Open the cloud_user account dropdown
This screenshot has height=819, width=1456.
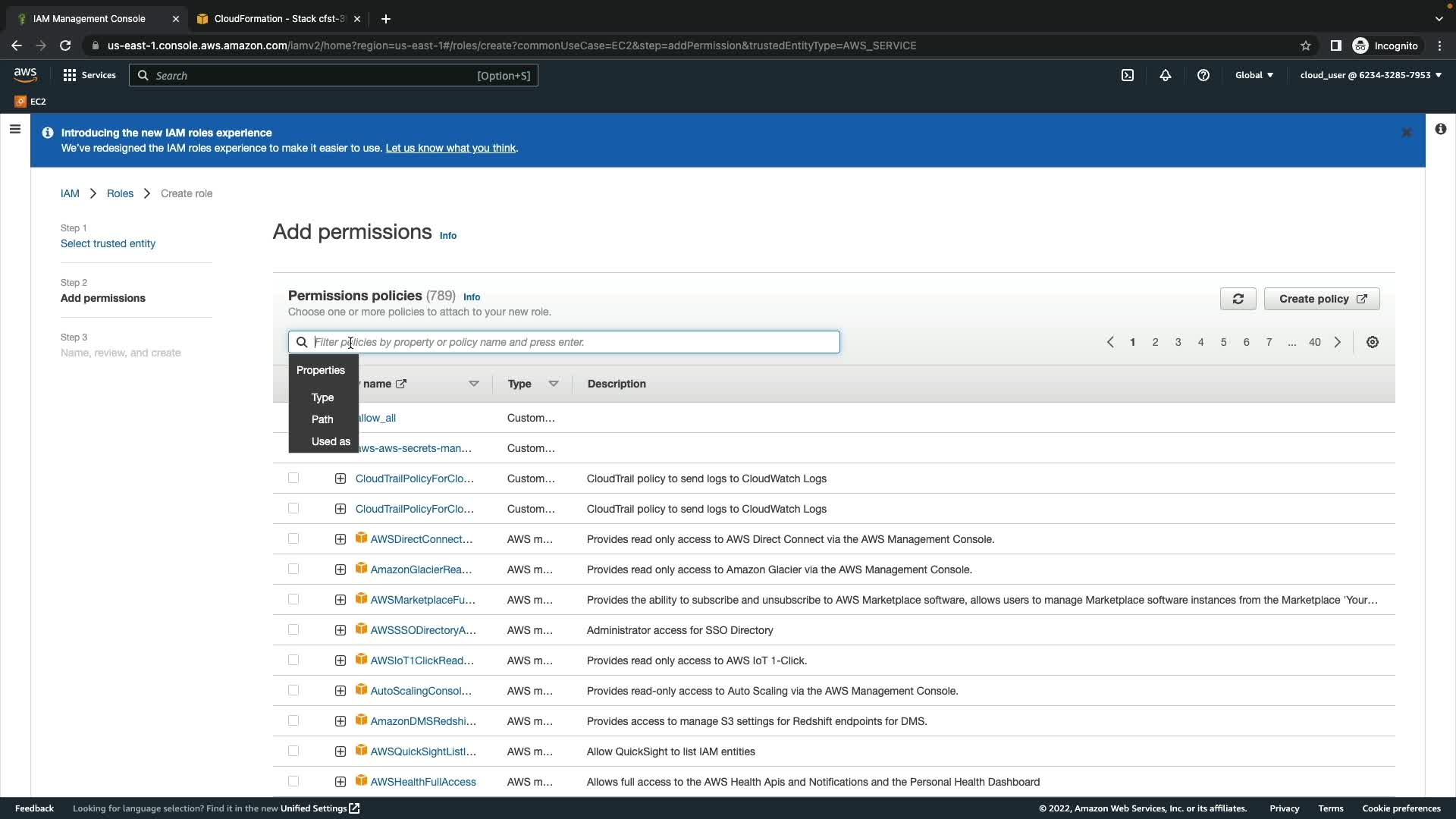(1370, 75)
